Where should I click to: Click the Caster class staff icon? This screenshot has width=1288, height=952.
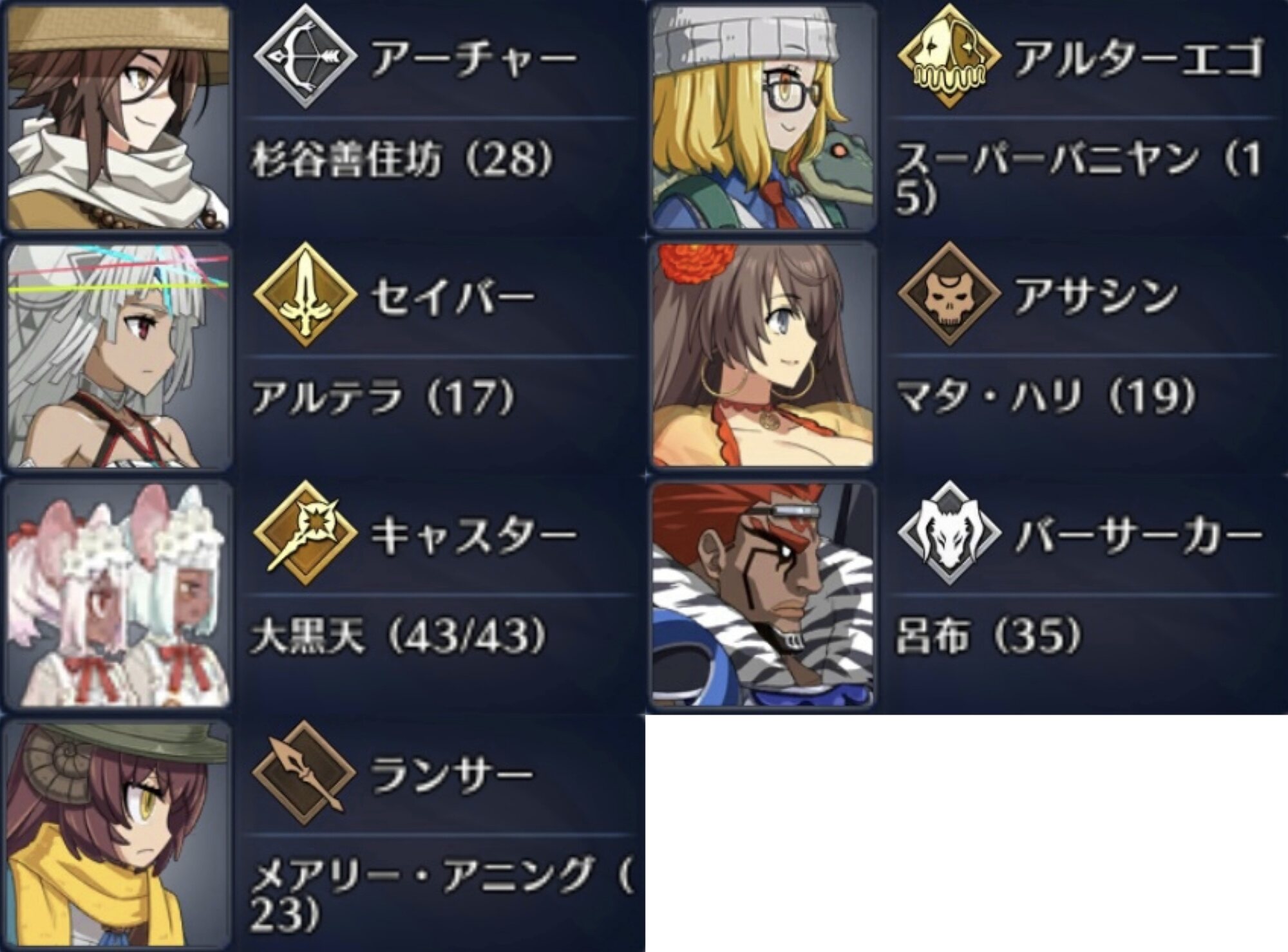[305, 533]
